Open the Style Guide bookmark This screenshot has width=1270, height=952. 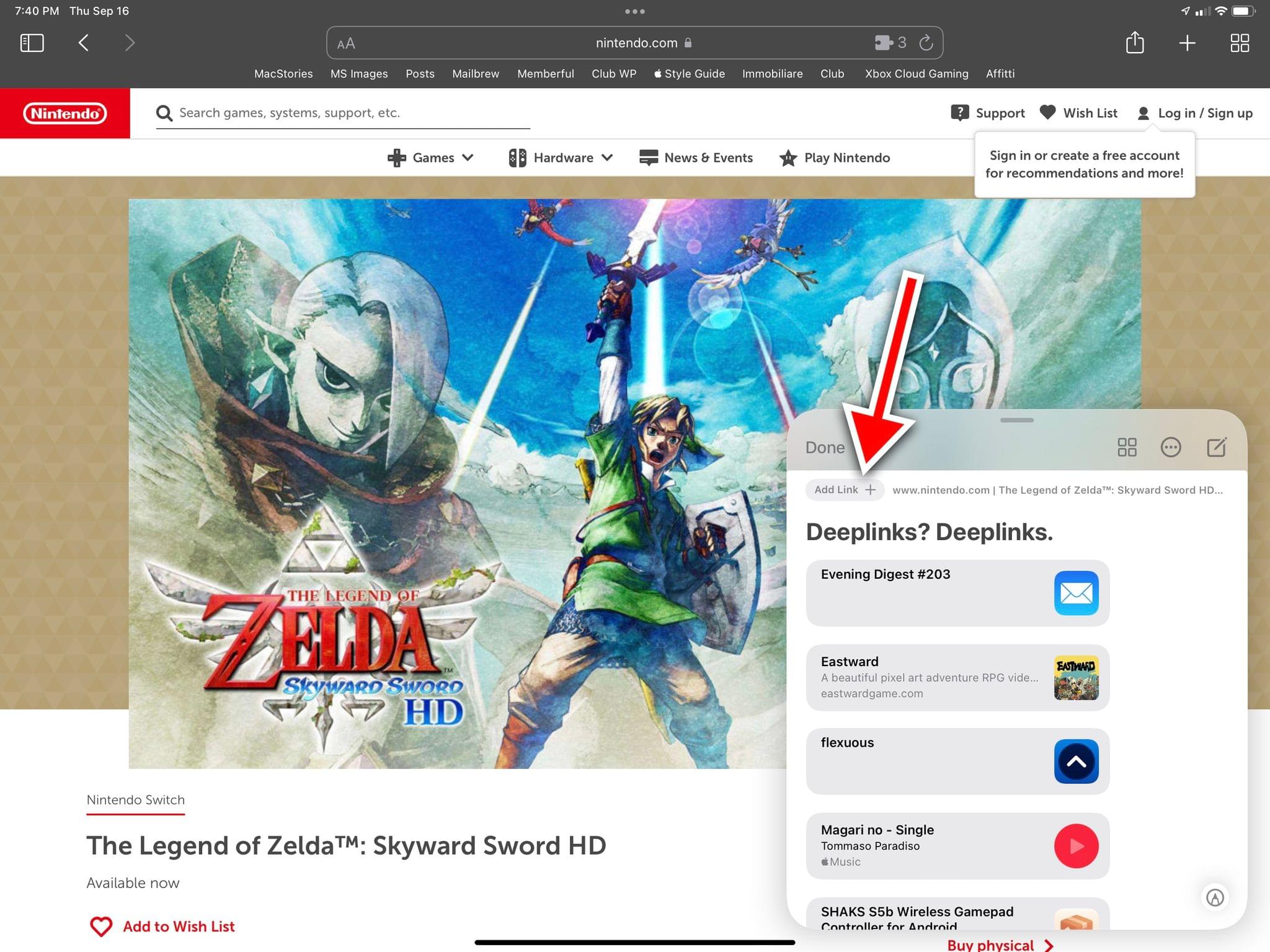pos(689,74)
